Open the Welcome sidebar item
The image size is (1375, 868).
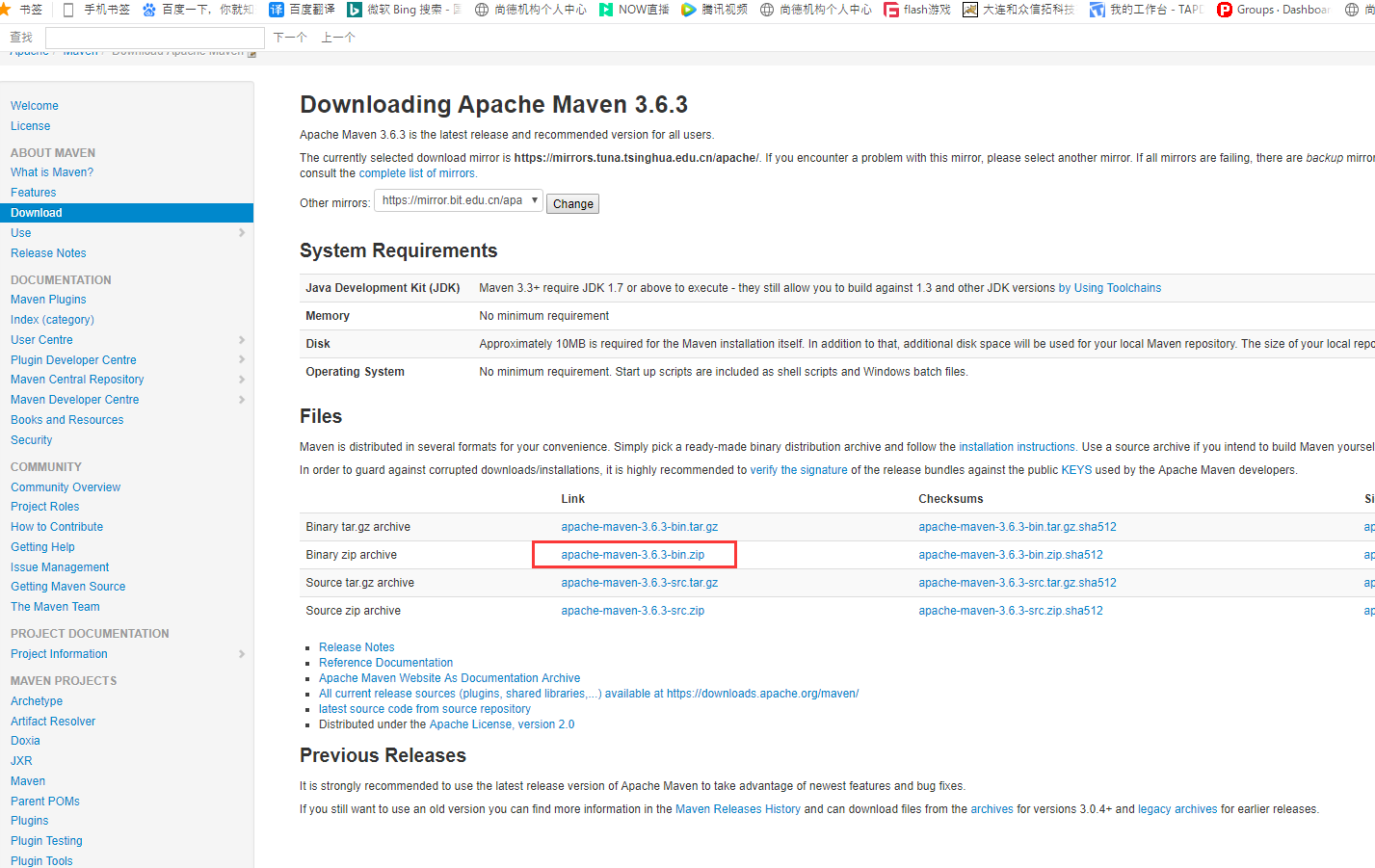(35, 106)
